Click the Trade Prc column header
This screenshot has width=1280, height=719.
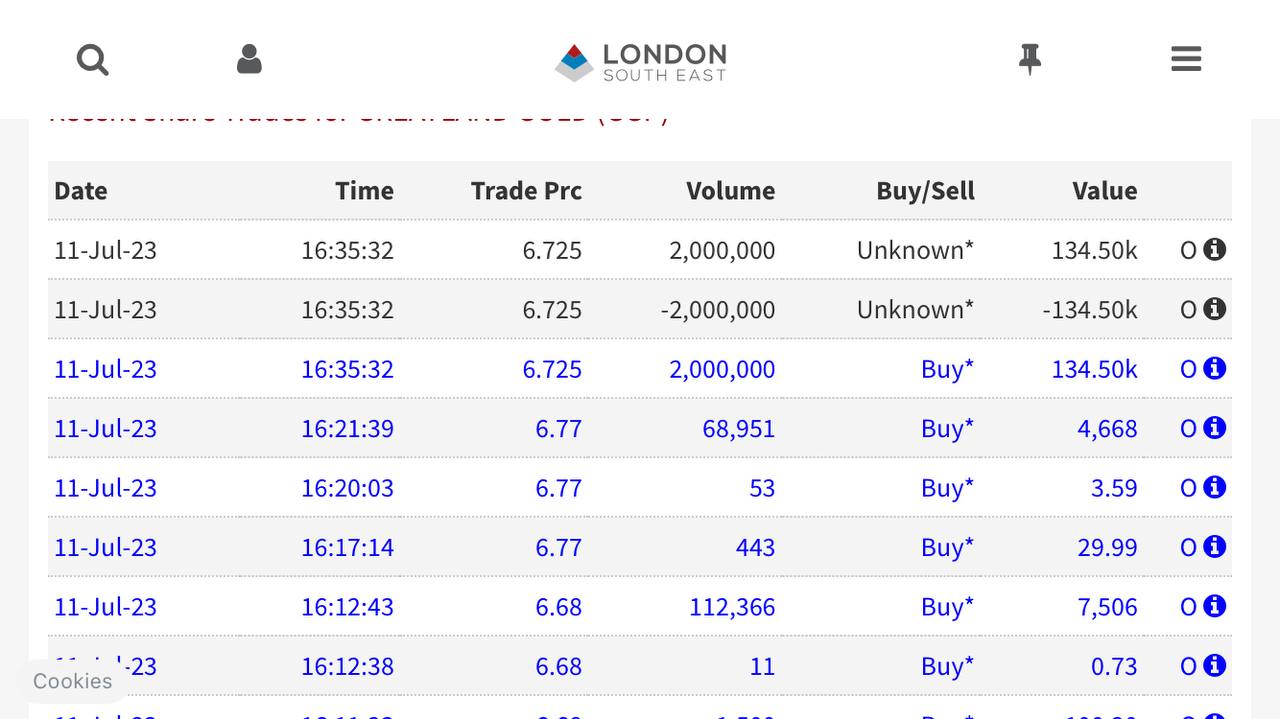click(526, 191)
